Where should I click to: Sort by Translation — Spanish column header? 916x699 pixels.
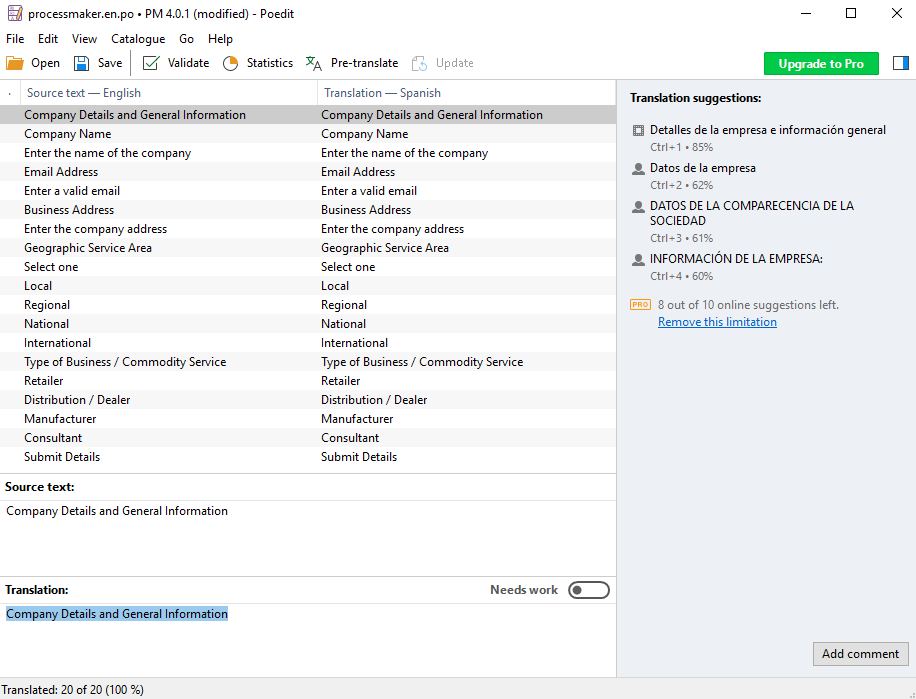(382, 93)
